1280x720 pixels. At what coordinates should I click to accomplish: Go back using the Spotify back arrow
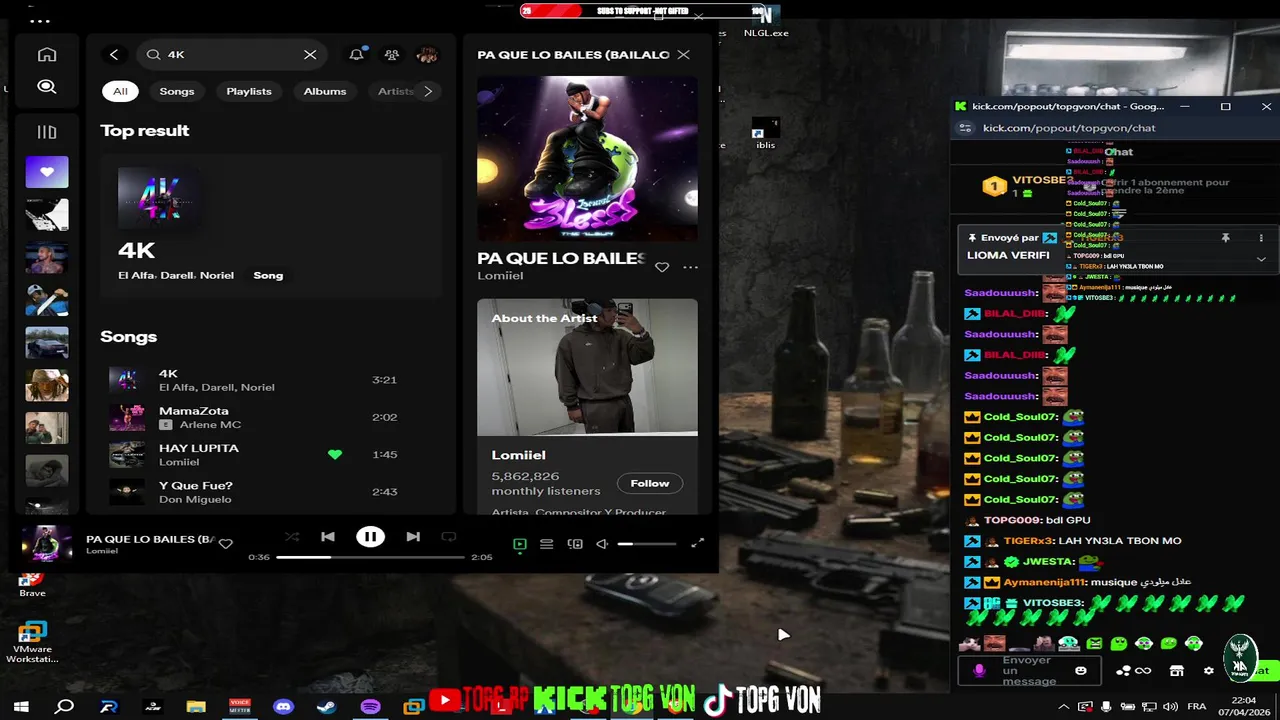(x=114, y=55)
